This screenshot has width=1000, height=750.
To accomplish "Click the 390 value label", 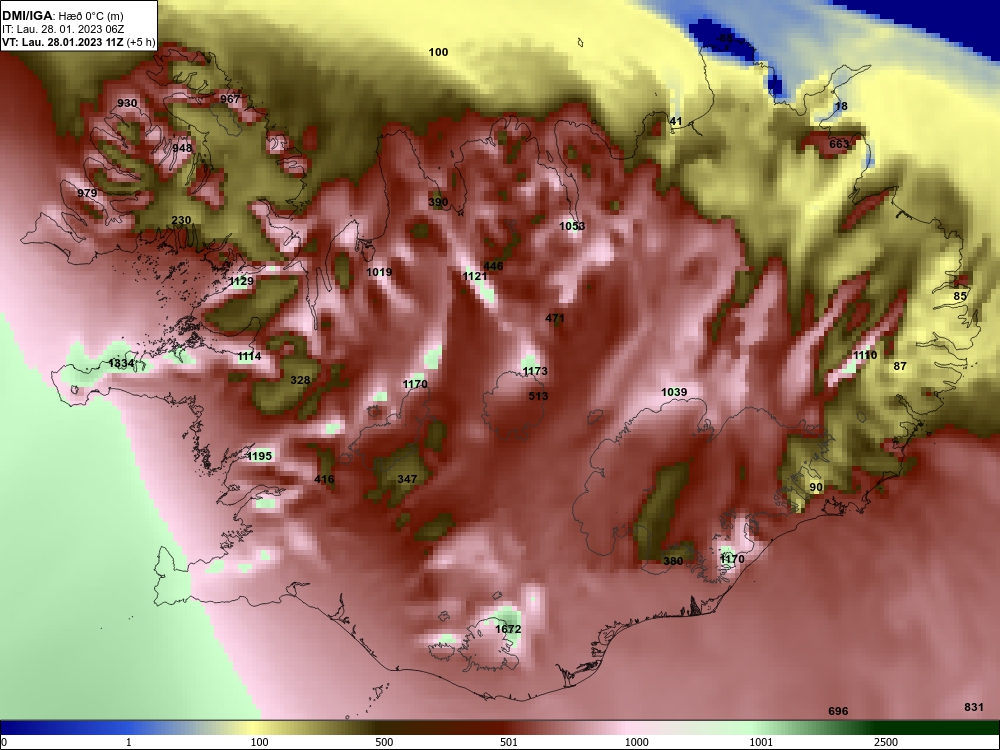I will (438, 202).
